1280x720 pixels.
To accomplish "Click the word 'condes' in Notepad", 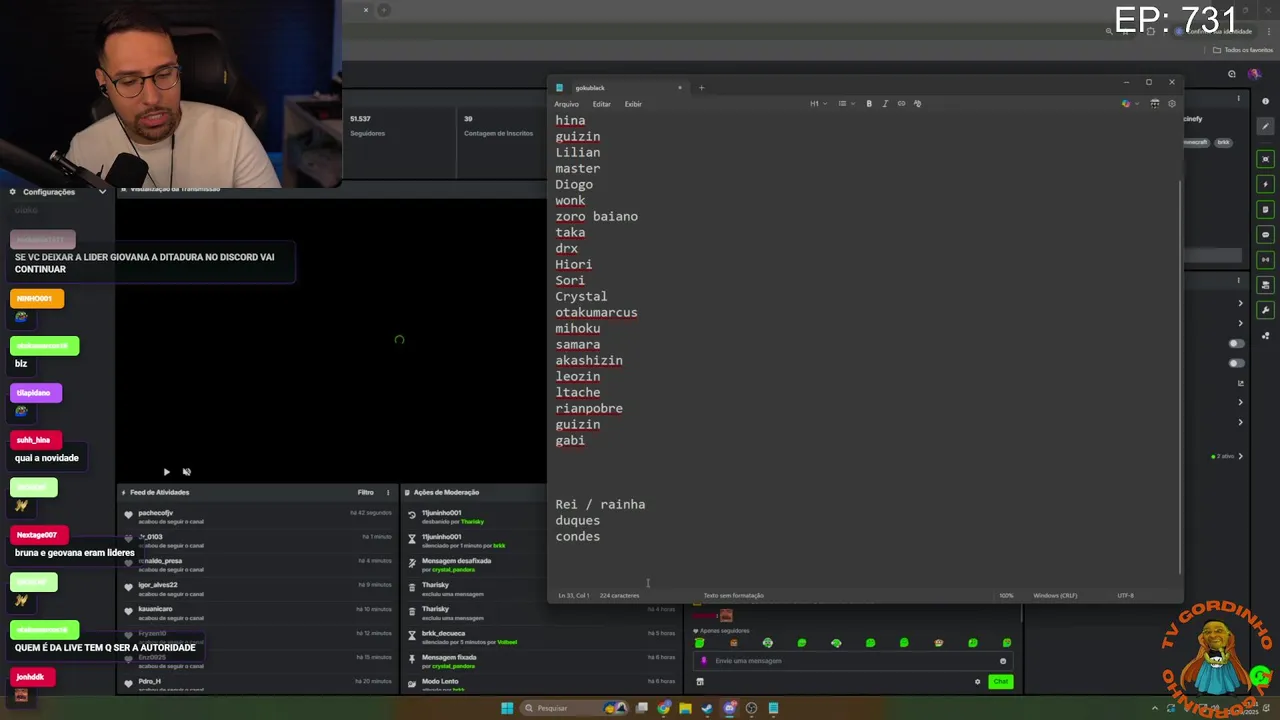I will [x=578, y=536].
